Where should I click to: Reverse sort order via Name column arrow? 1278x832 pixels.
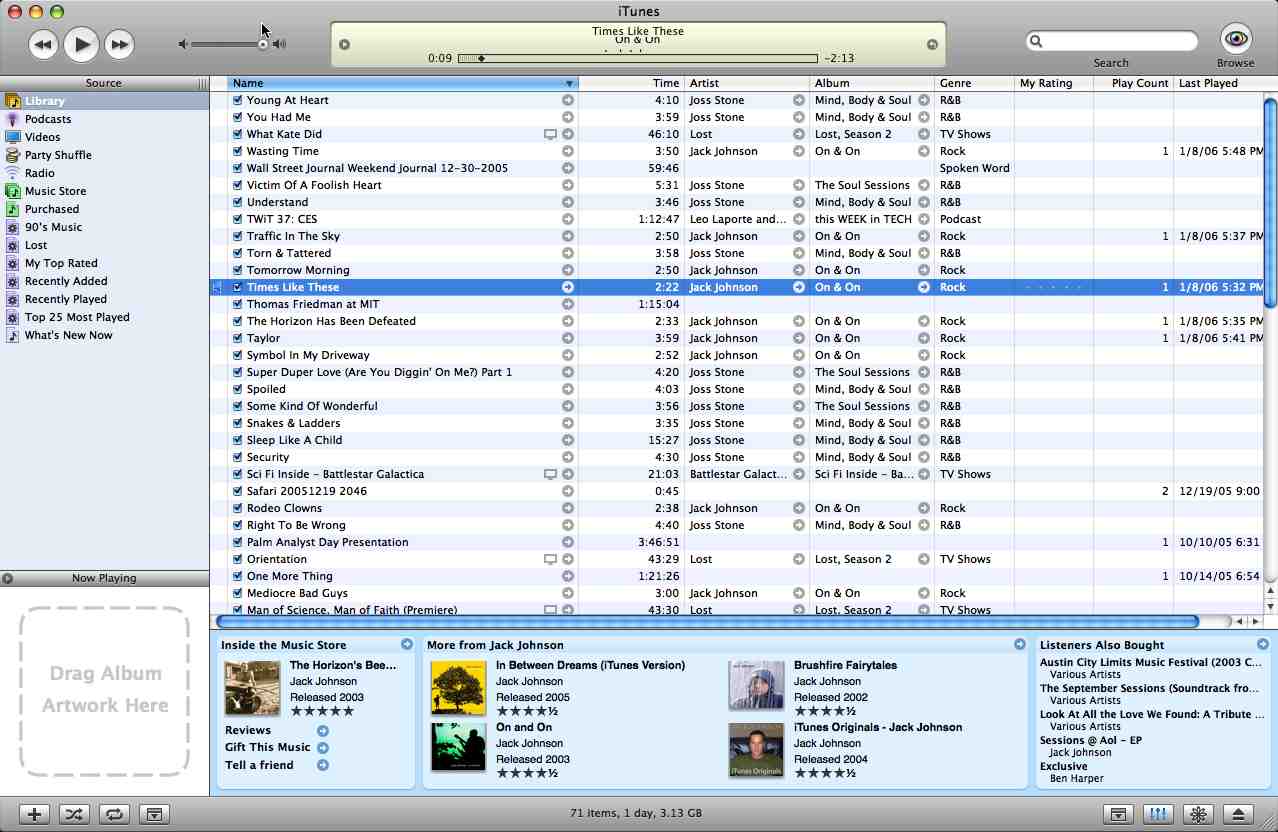pyautogui.click(x=569, y=84)
